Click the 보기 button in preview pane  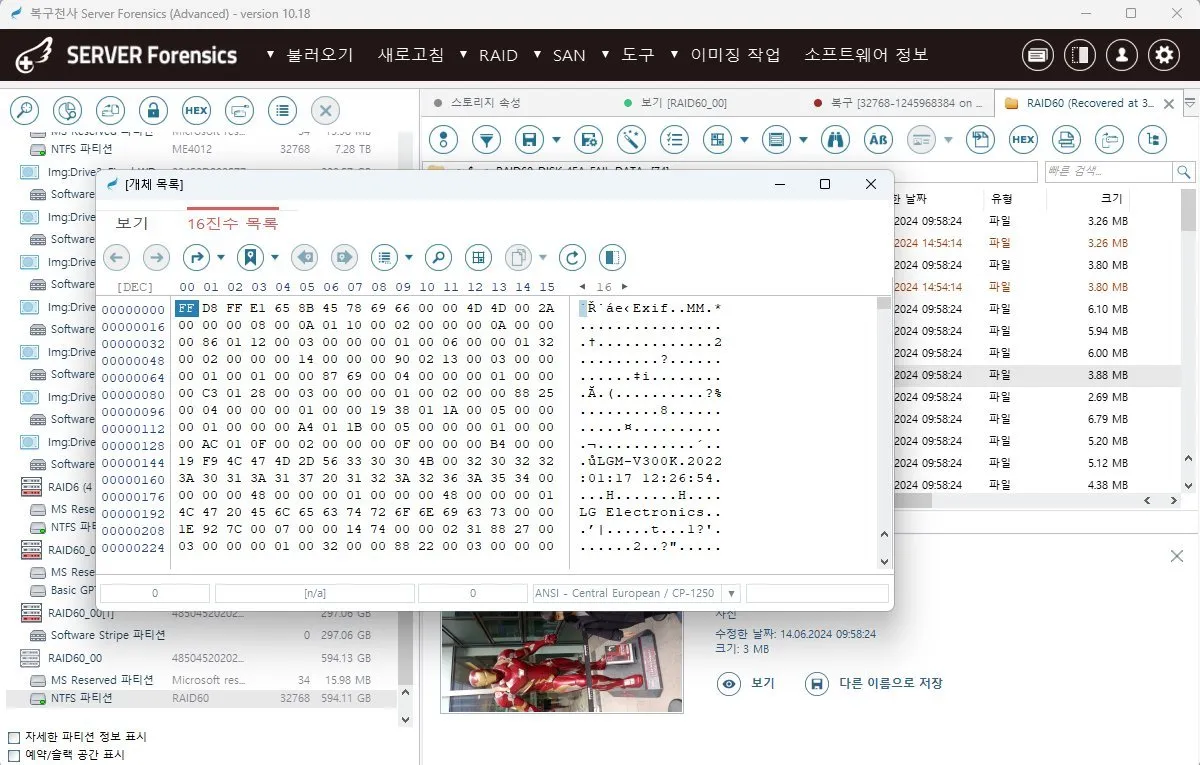click(746, 684)
